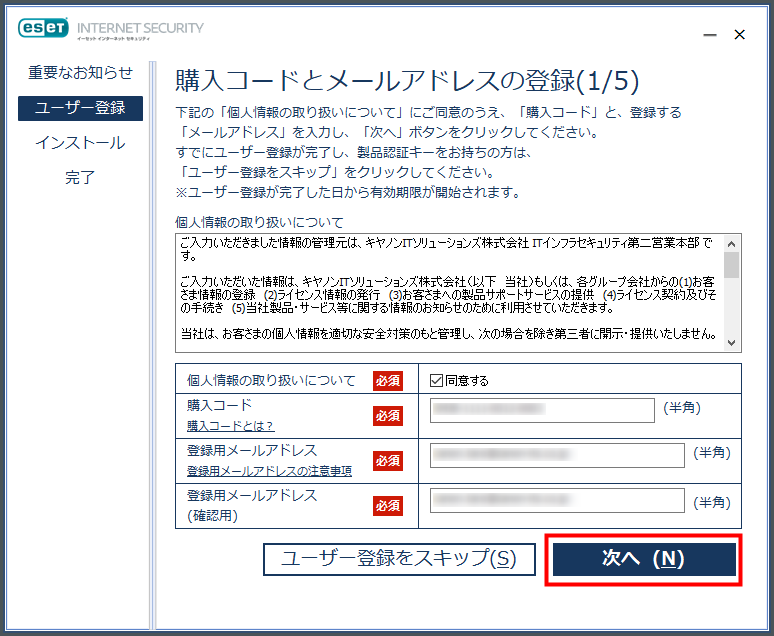Click the privacy text scrollbar thumb

[x=732, y=265]
